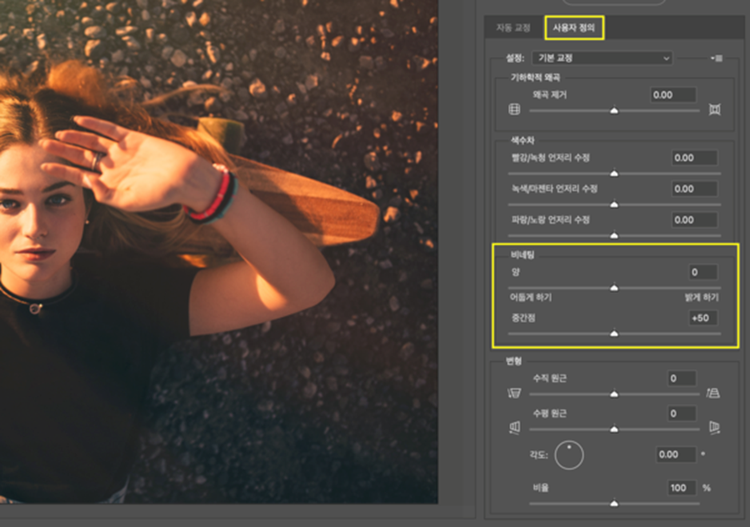
Task: Click the 비율 100 percent field
Action: tap(682, 488)
